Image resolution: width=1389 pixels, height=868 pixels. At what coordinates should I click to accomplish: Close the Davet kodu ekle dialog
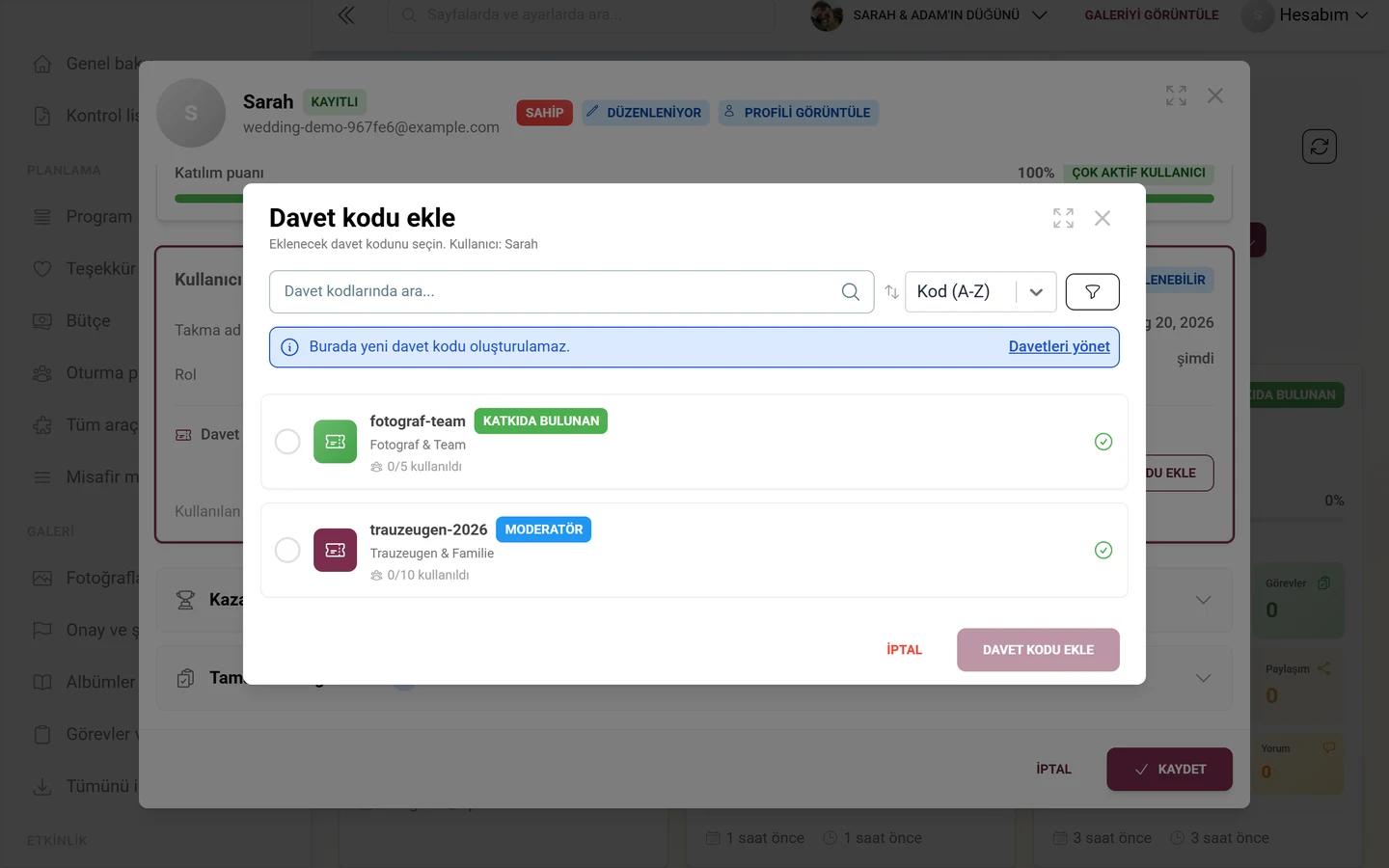[1103, 218]
